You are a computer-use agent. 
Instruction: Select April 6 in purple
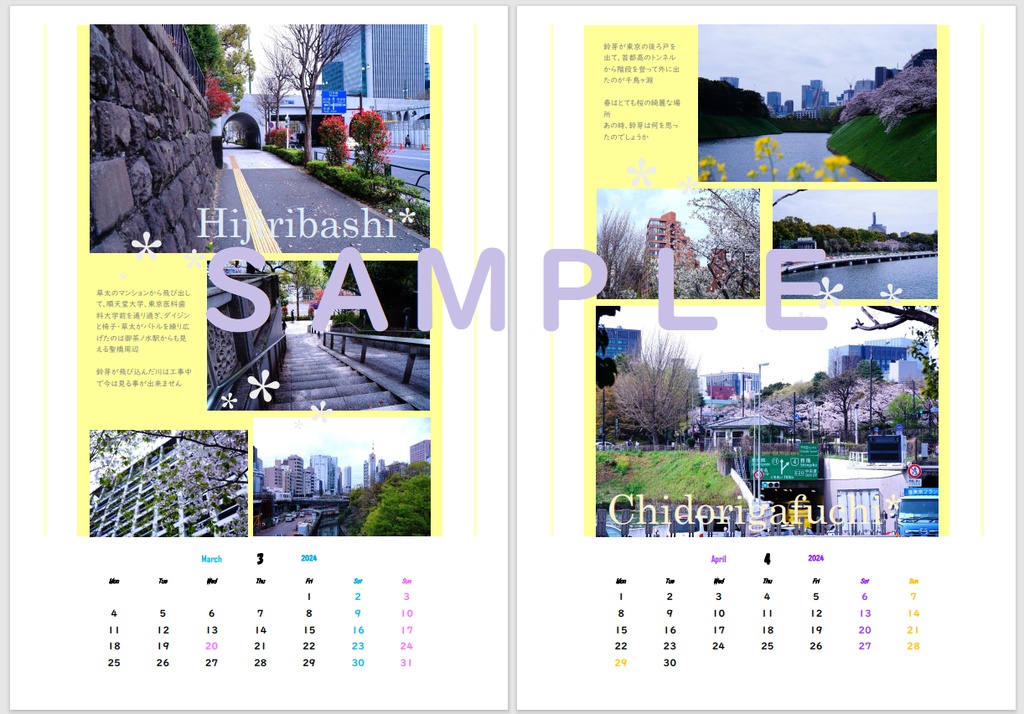pos(865,596)
